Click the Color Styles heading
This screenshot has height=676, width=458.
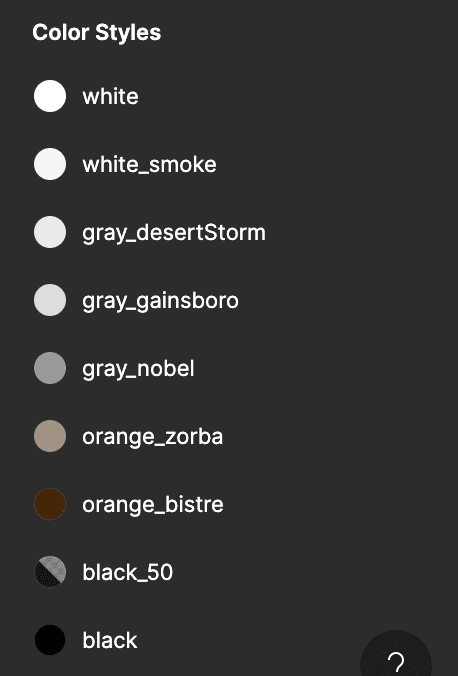[x=97, y=33]
